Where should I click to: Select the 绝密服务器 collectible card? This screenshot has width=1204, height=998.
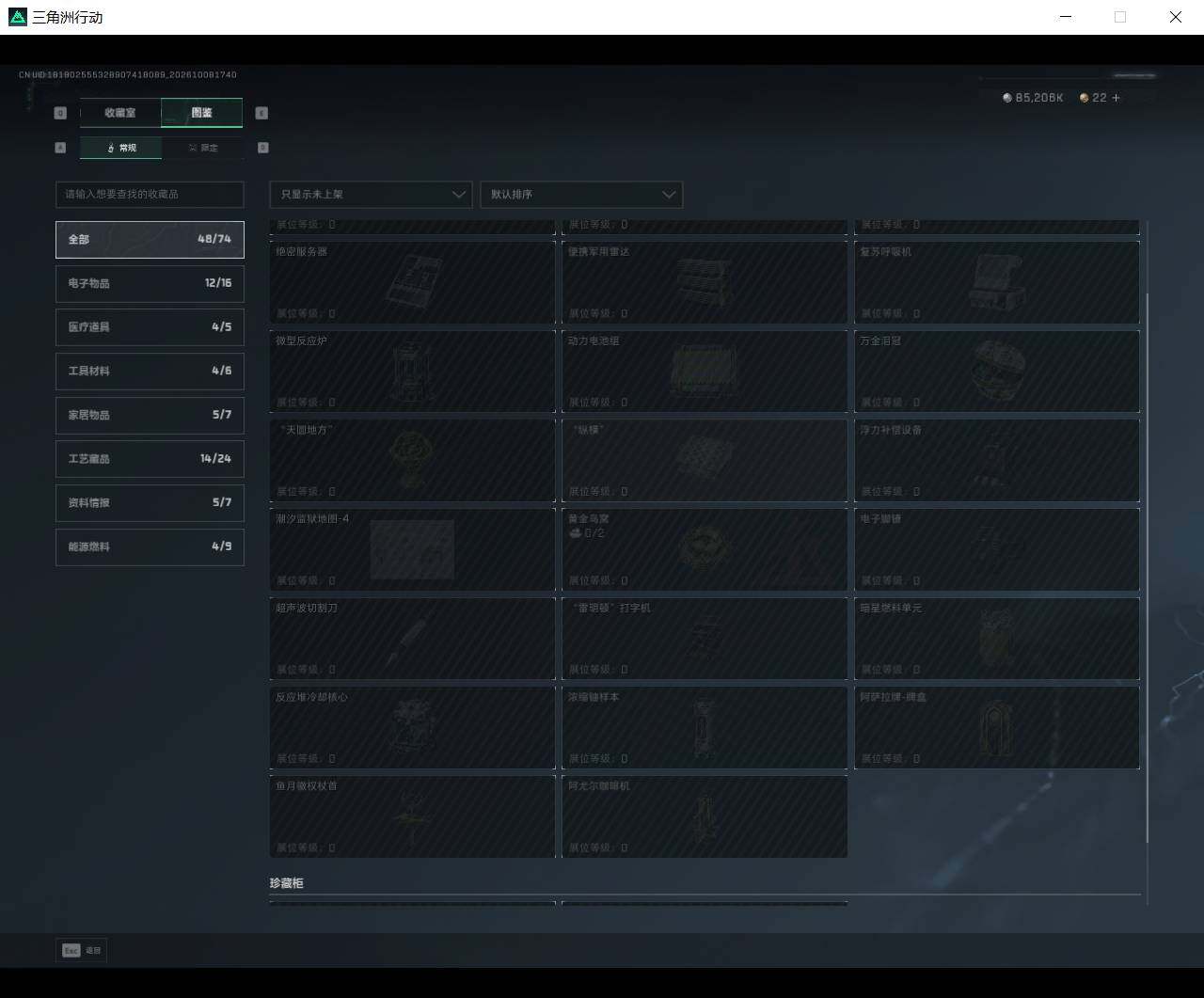pyautogui.click(x=412, y=282)
